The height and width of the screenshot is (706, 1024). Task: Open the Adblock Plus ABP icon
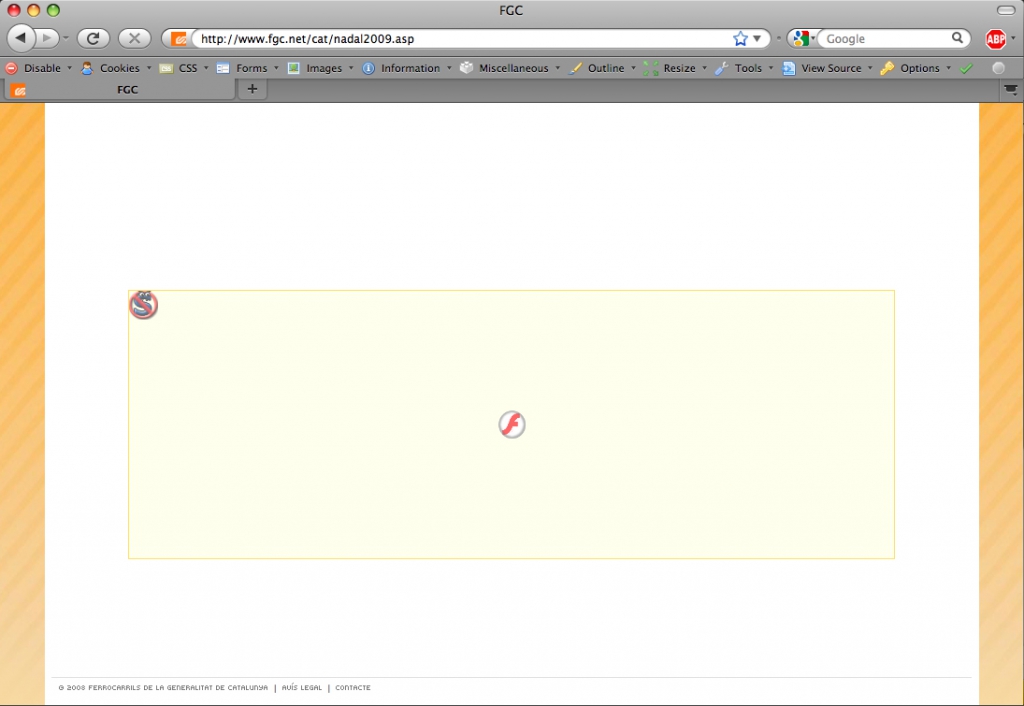tap(995, 39)
